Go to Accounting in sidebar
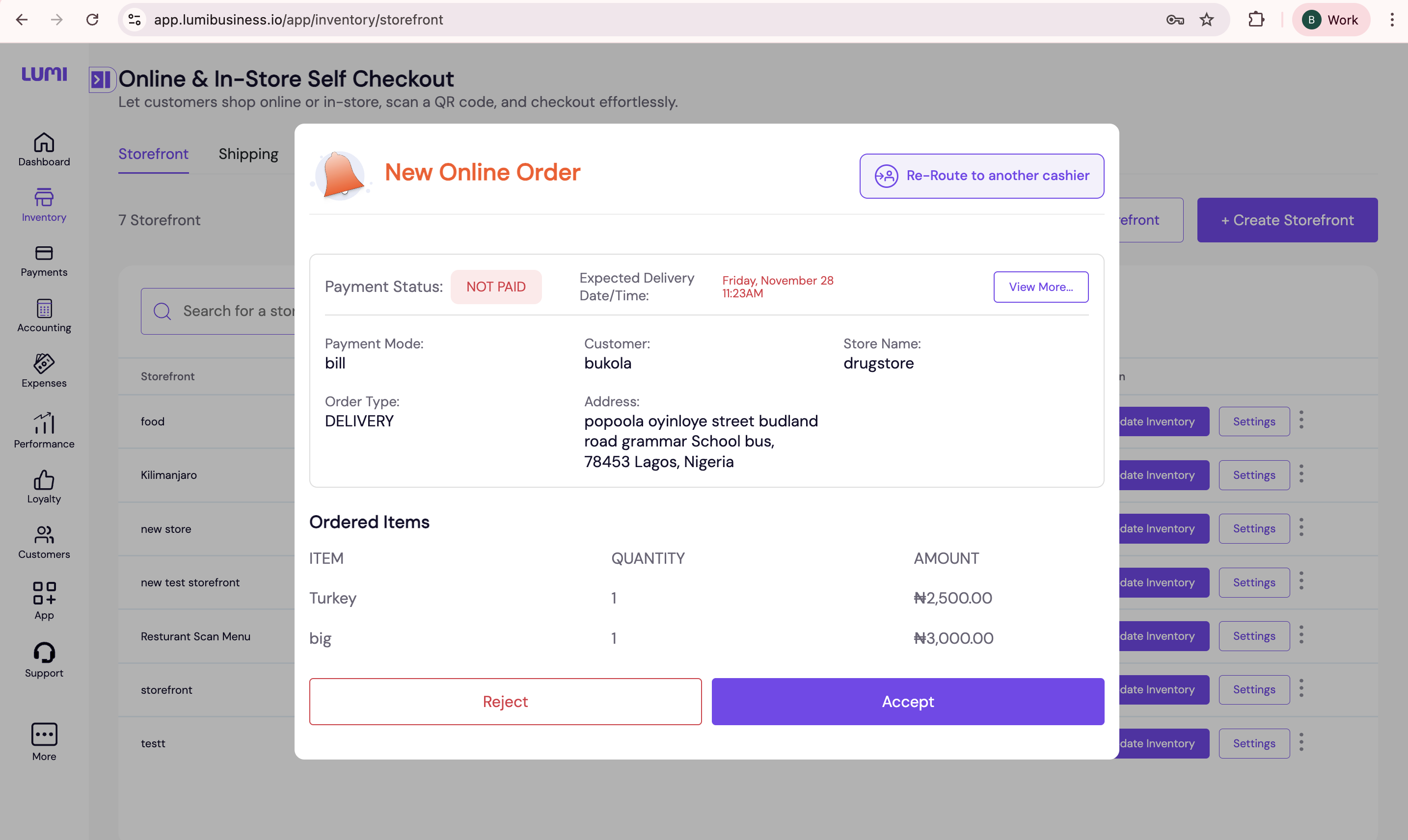Image resolution: width=1408 pixels, height=840 pixels. (x=44, y=316)
